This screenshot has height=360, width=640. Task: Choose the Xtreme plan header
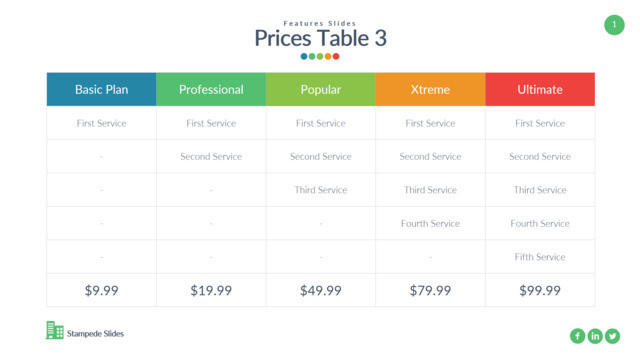pyautogui.click(x=430, y=89)
